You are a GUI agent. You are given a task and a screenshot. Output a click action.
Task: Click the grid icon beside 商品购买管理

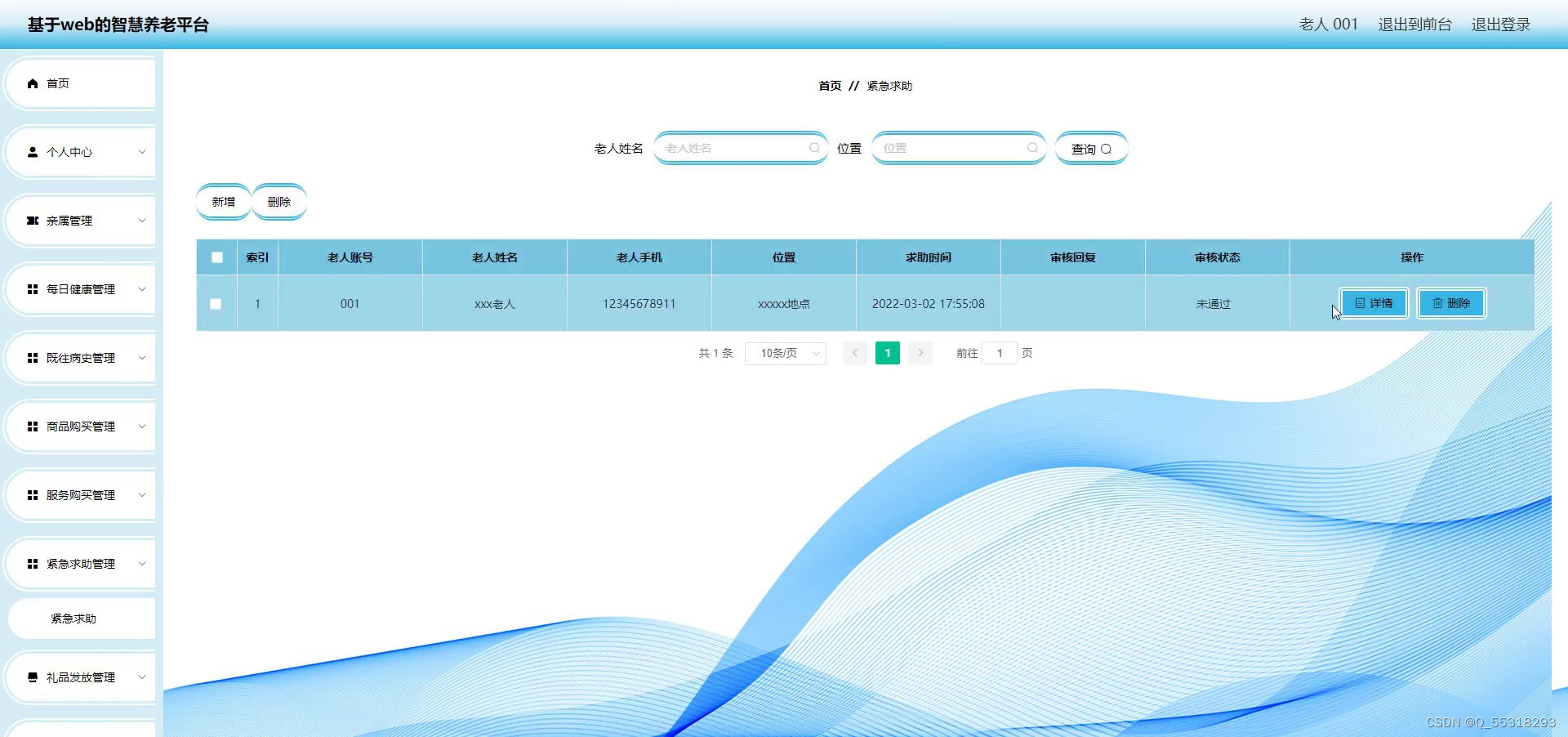pyautogui.click(x=33, y=427)
